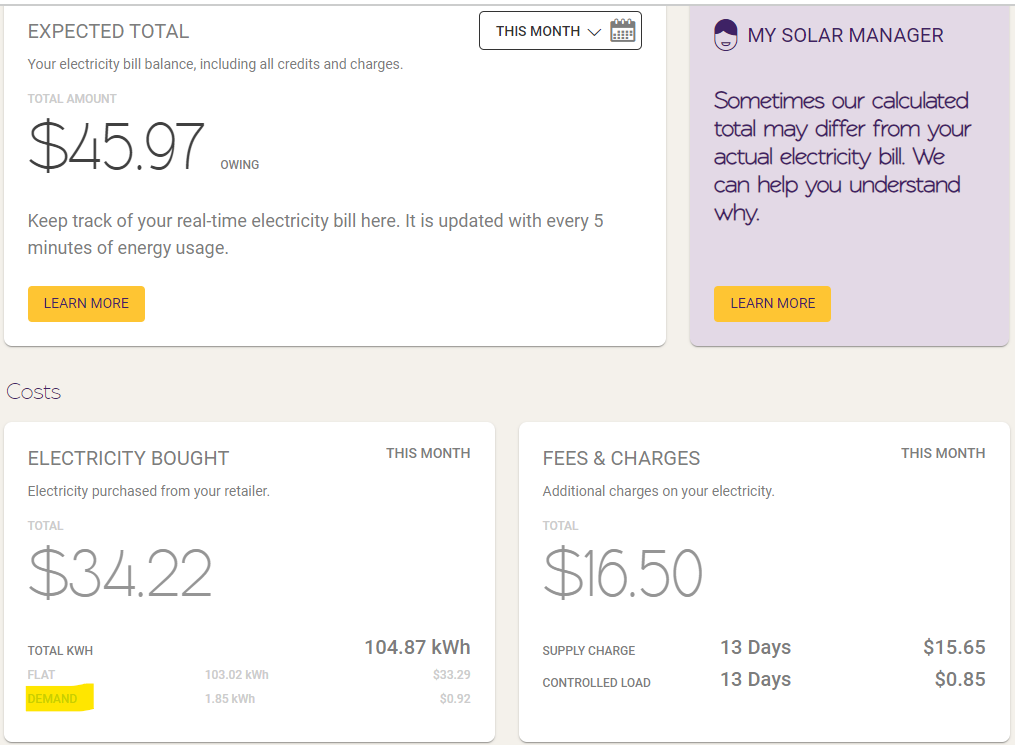Image resolution: width=1015 pixels, height=745 pixels.
Task: Click the $45.97 total amount
Action: [x=117, y=146]
